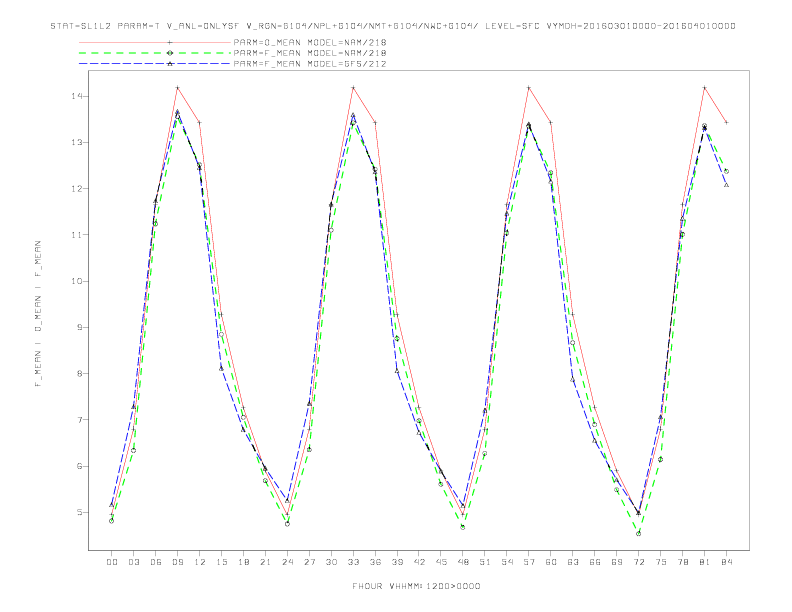This screenshot has width=792, height=612.
Task: Click the green NAM circle marker at hour 72 minimum
Action: pyautogui.click(x=638, y=533)
